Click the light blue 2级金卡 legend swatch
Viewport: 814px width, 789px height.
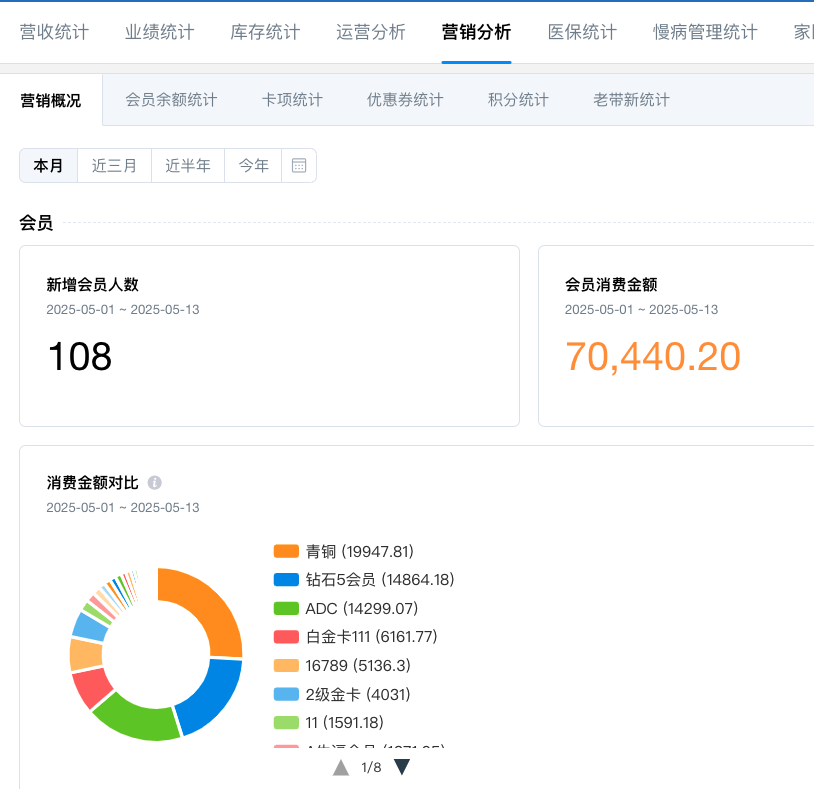(x=286, y=694)
